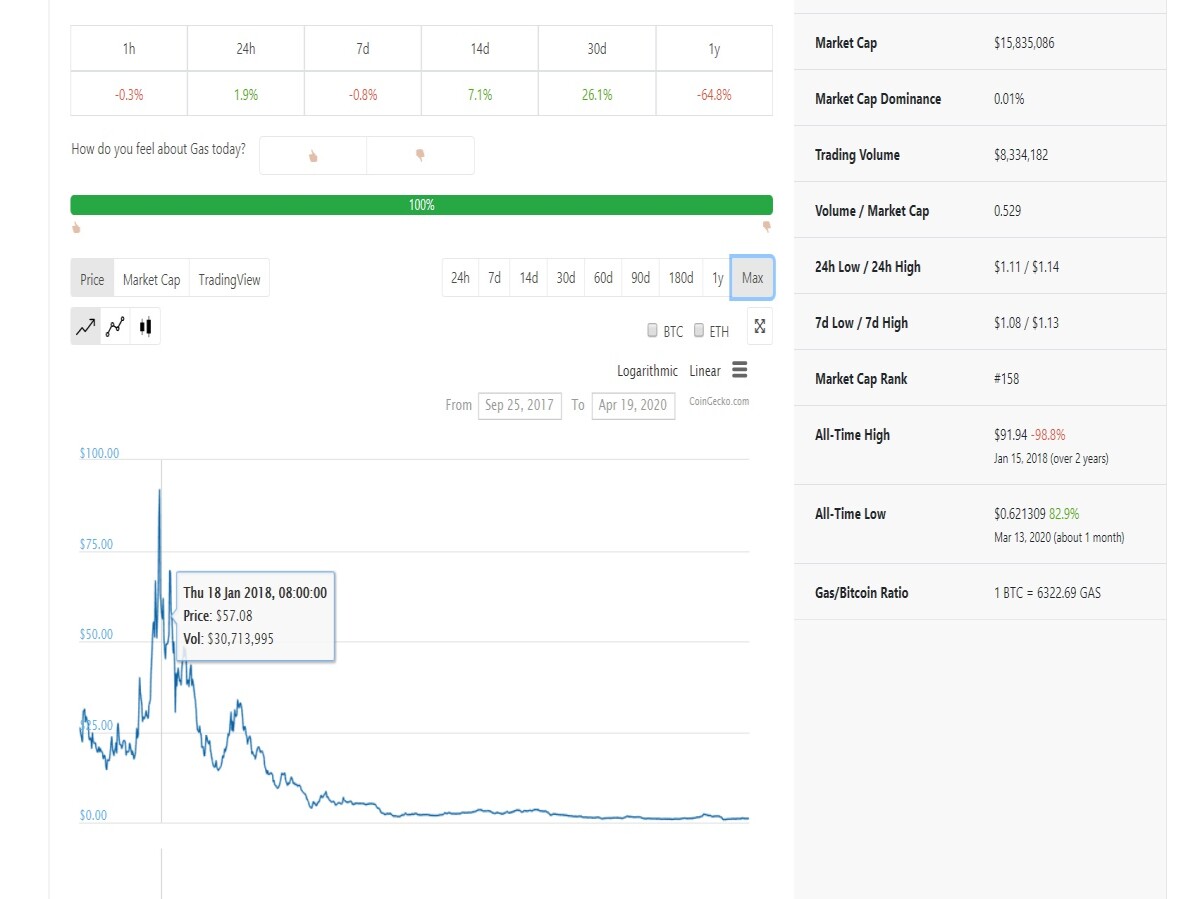1200x899 pixels.
Task: Click the 24h Low / 24h High value
Action: click(x=1027, y=267)
